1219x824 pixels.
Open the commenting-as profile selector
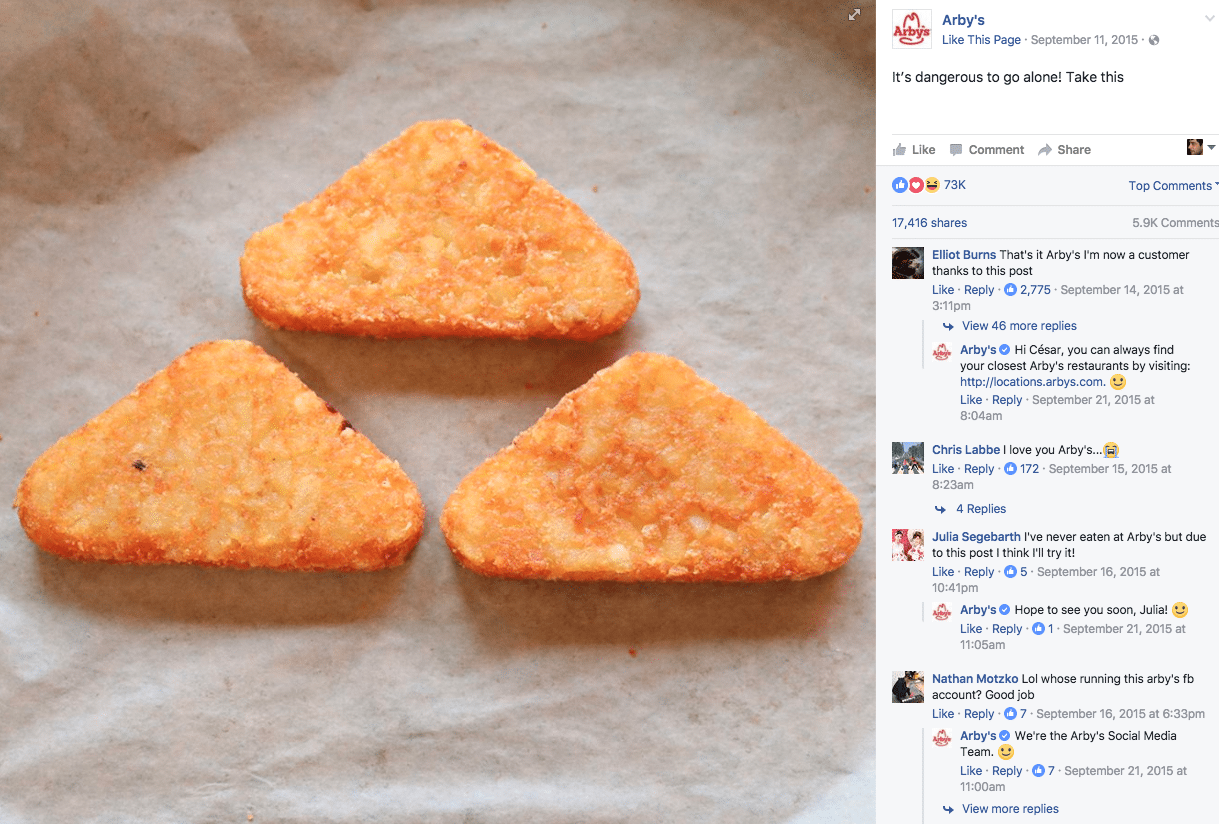pos(1201,148)
